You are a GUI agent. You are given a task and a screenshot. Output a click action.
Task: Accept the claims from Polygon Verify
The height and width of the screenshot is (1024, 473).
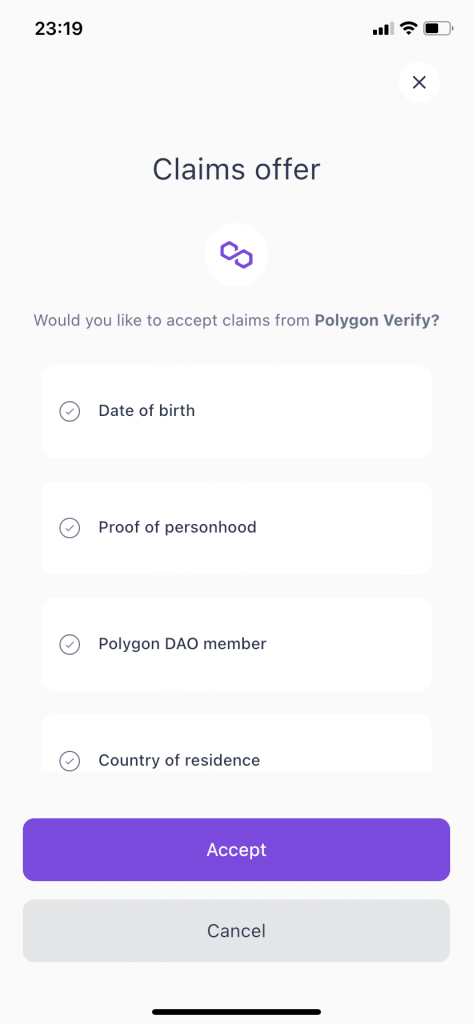(x=236, y=850)
